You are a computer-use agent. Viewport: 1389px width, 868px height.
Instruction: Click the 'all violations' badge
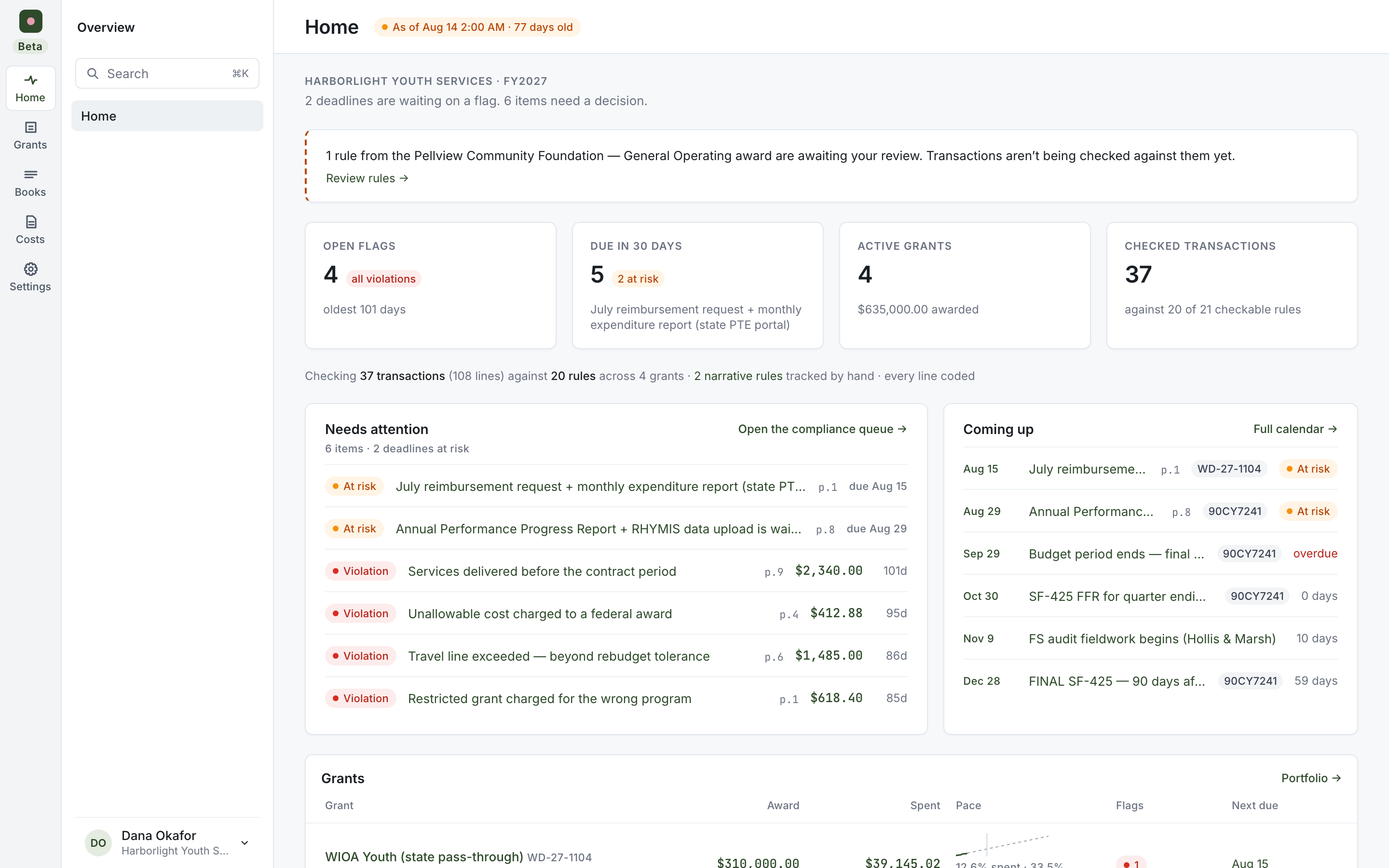tap(383, 279)
